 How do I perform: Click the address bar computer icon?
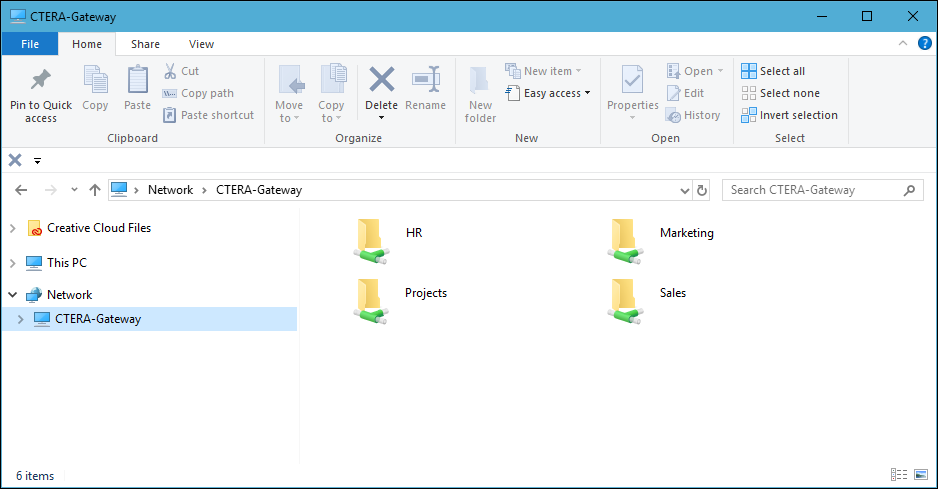click(x=120, y=190)
